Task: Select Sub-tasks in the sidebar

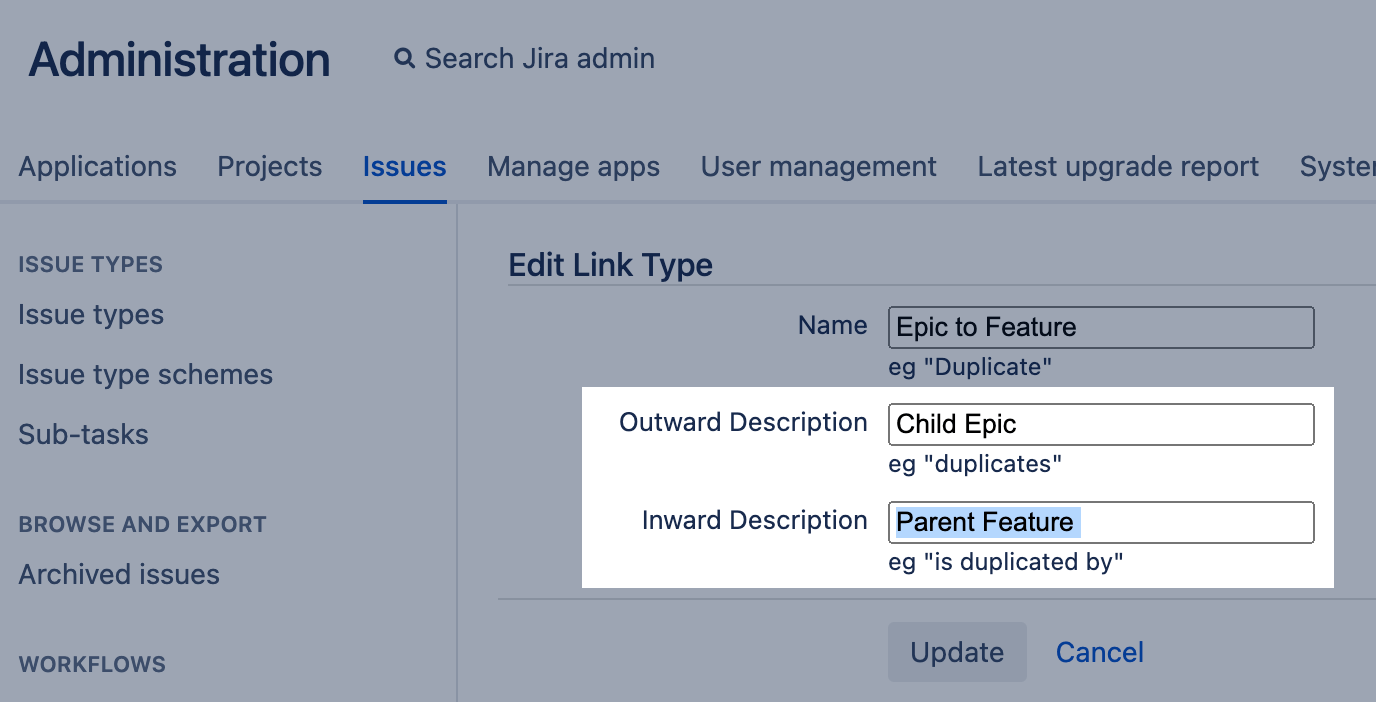Action: (x=83, y=435)
